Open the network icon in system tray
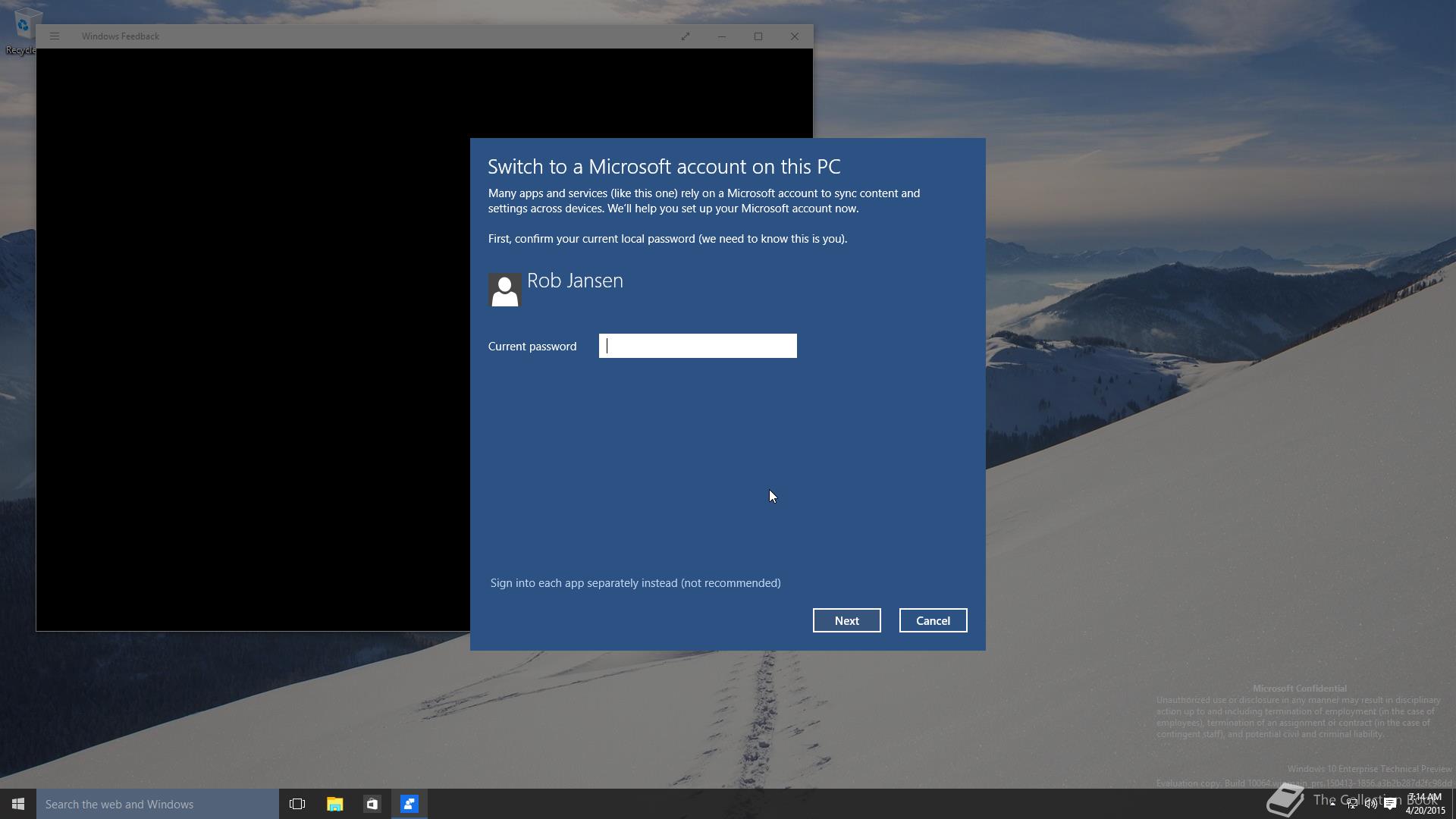 coord(1352,804)
